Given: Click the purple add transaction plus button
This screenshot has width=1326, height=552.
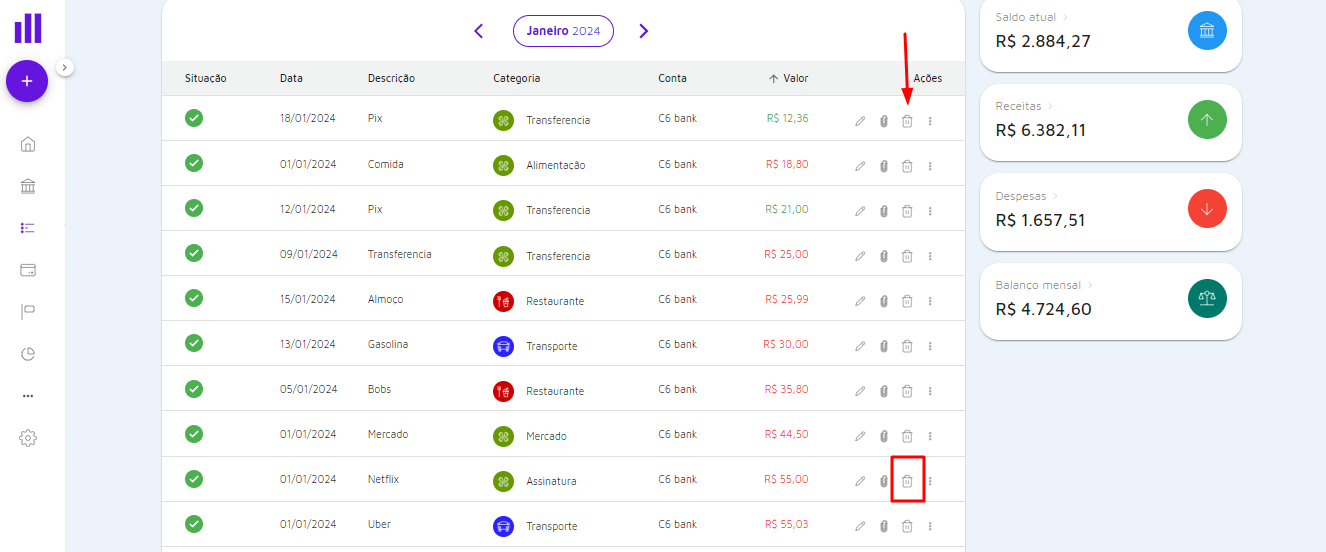Looking at the screenshot, I should click(x=27, y=81).
